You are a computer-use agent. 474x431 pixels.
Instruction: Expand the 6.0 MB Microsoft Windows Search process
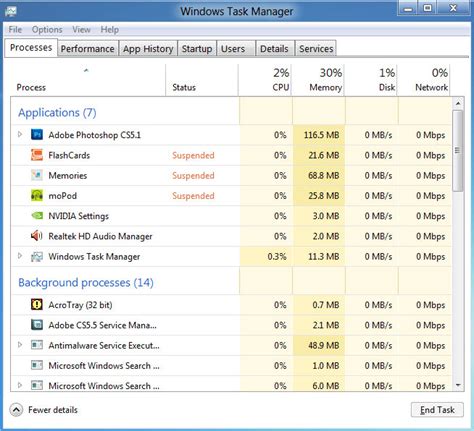(x=20, y=385)
